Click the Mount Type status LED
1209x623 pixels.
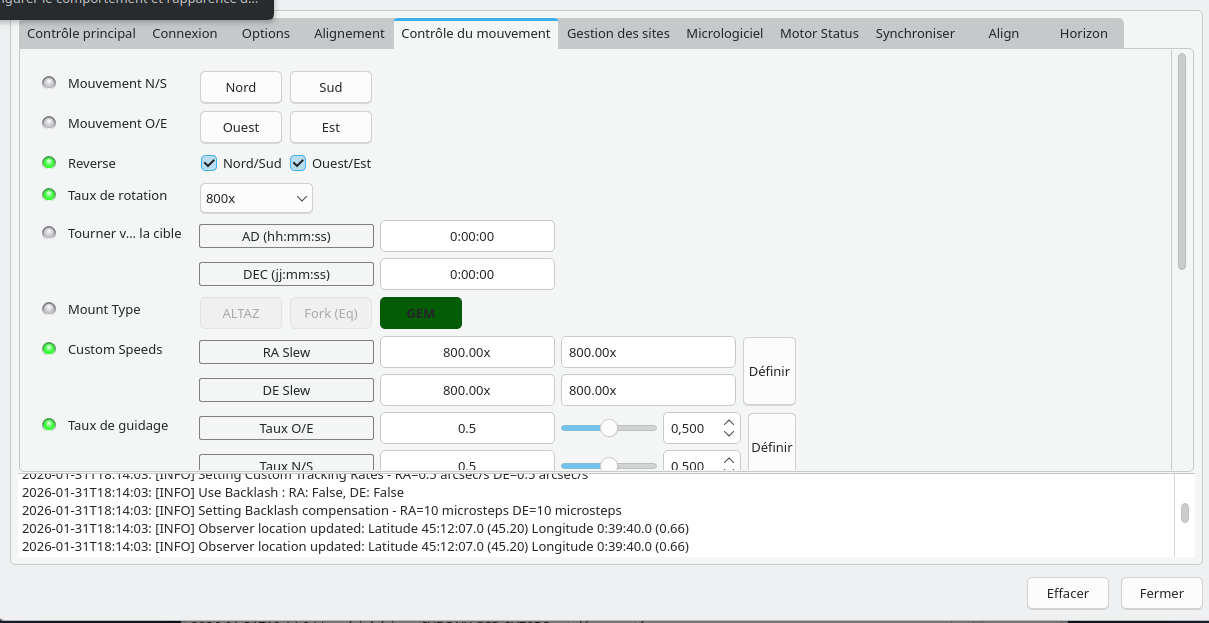point(49,309)
